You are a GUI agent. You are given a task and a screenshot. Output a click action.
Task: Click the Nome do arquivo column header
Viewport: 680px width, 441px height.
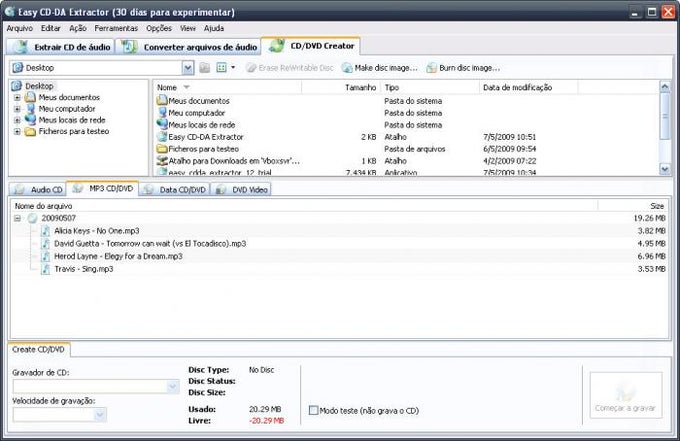pos(304,206)
